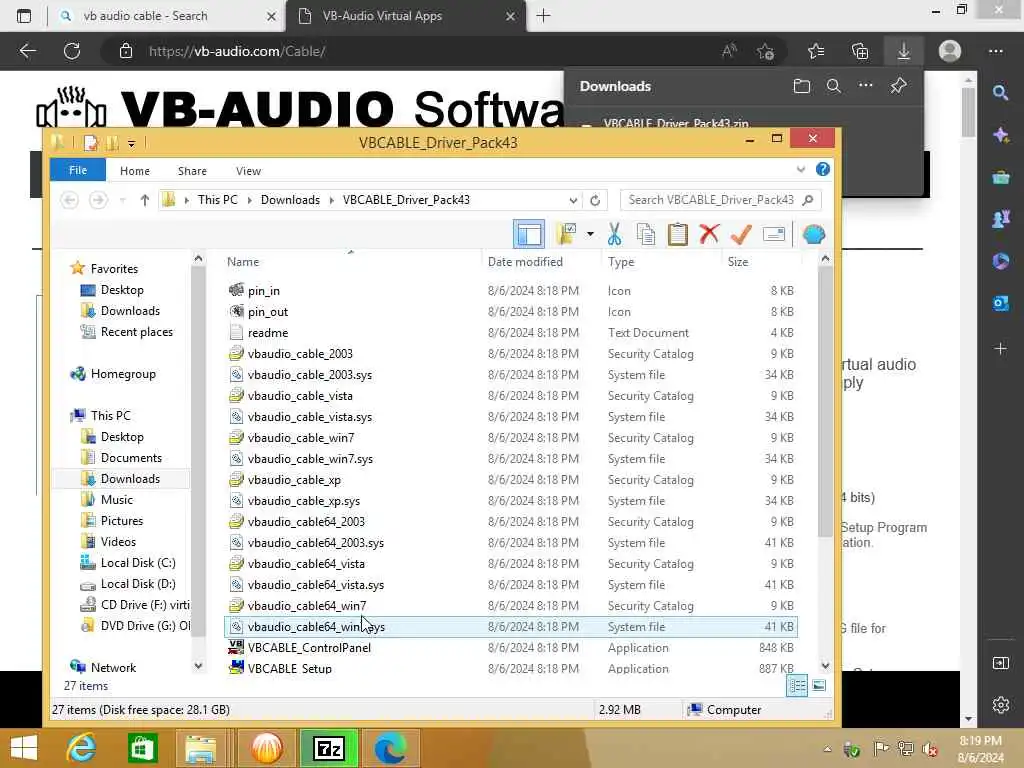The height and width of the screenshot is (768, 1024).
Task: Open the Home ribbon tab
Action: coord(135,170)
